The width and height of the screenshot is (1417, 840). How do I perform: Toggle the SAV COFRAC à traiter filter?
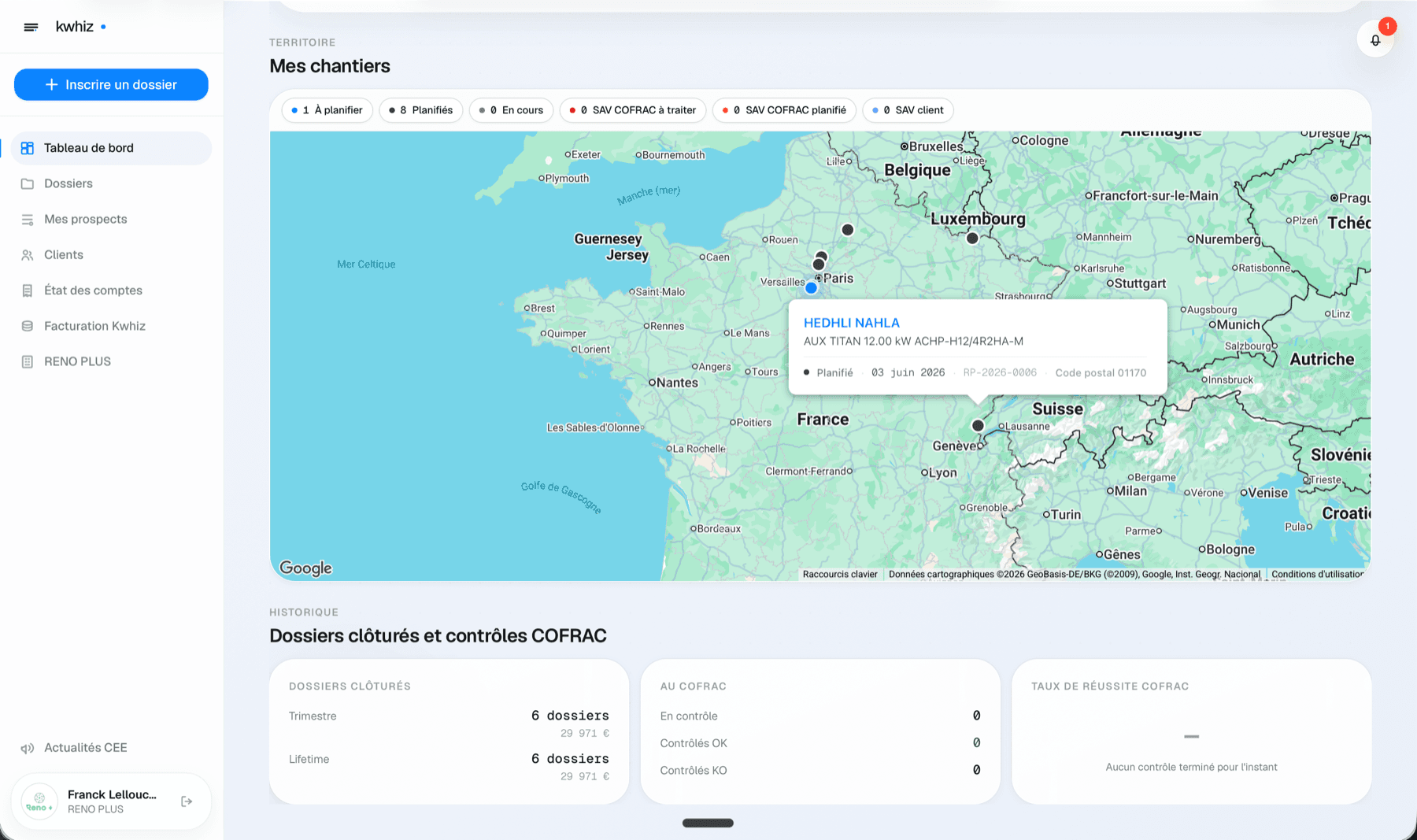(x=633, y=110)
